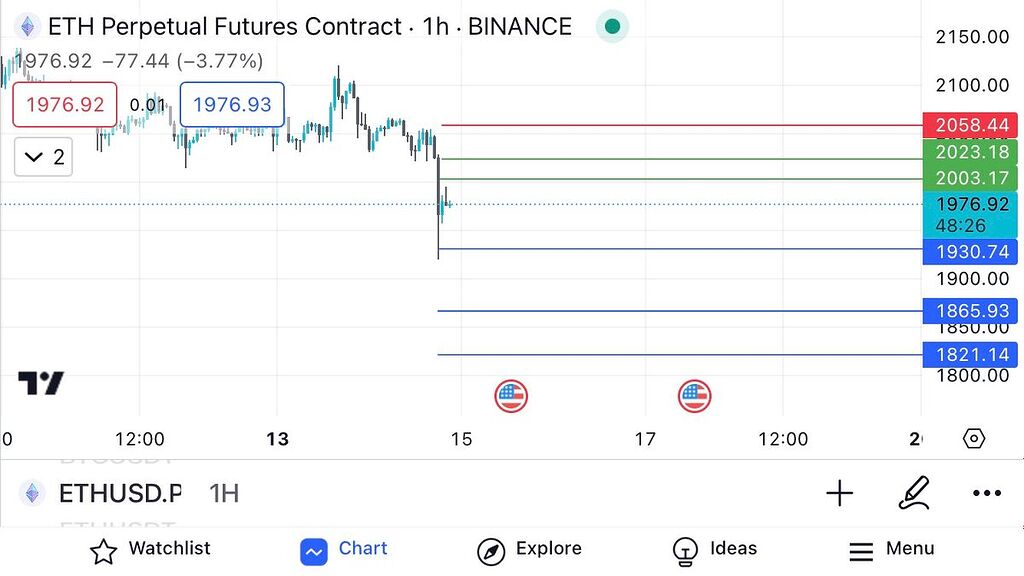Open chart settings hexagon icon

[974, 438]
